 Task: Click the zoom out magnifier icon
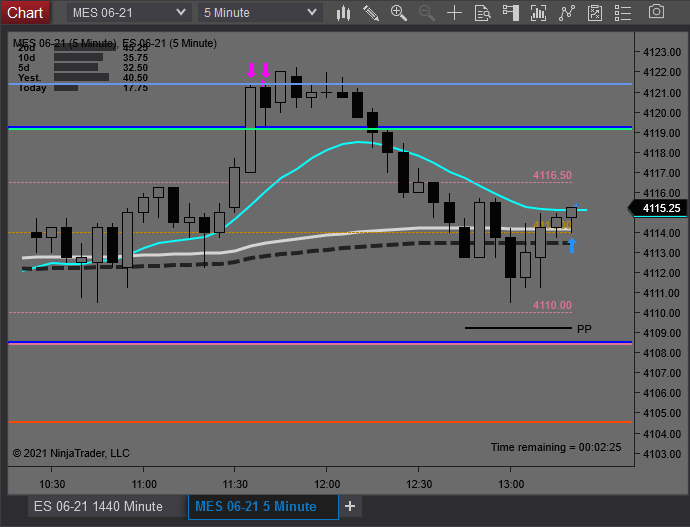point(426,13)
